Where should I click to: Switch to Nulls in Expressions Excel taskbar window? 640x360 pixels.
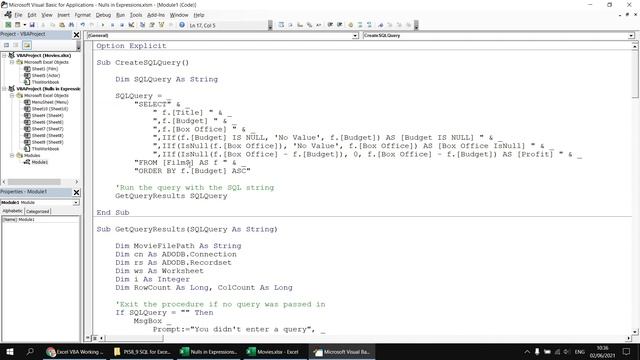tap(209, 352)
